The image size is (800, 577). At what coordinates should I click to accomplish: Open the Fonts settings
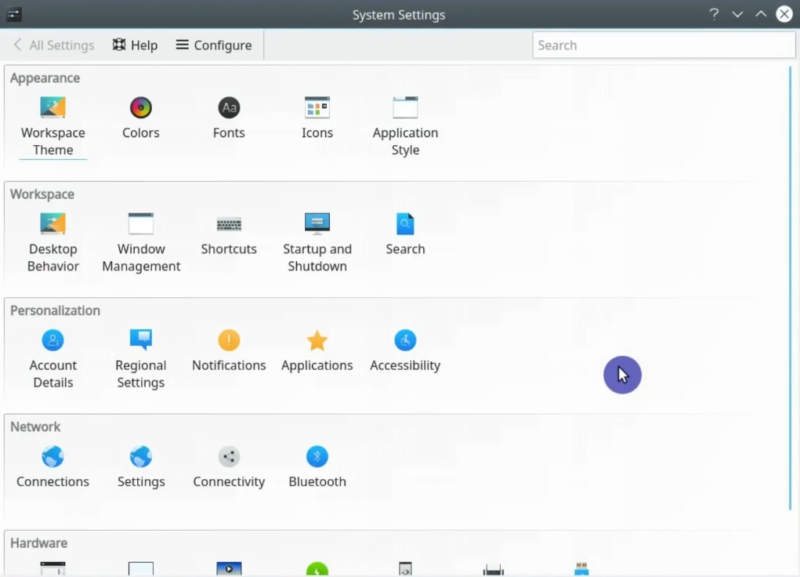coord(229,118)
